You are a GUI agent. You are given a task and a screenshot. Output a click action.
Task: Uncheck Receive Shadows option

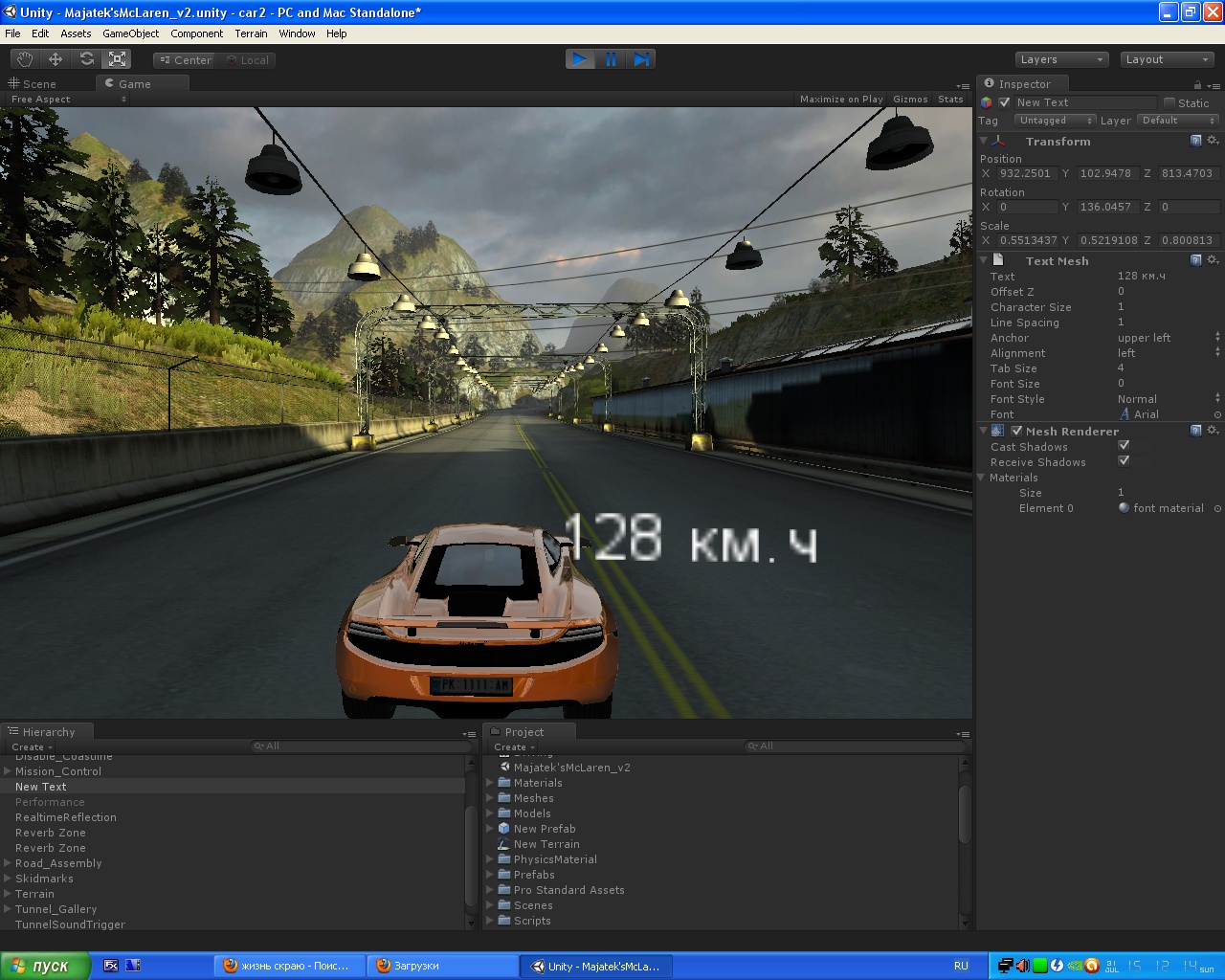[x=1124, y=460]
